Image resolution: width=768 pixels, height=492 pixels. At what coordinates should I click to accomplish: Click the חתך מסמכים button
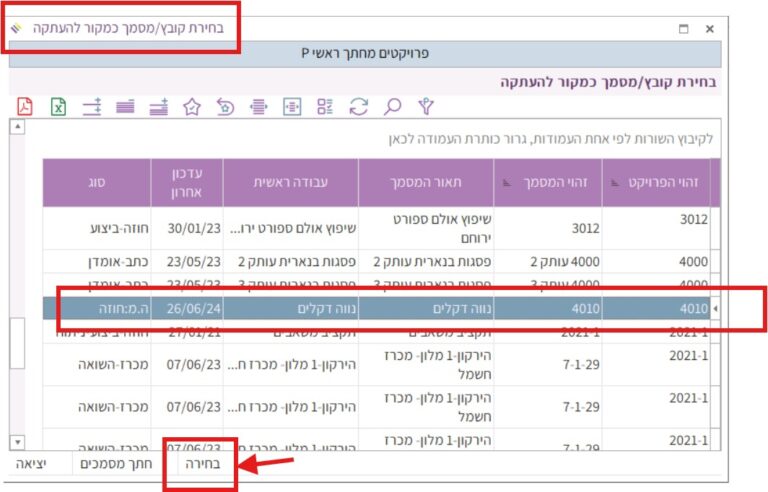pos(123,465)
